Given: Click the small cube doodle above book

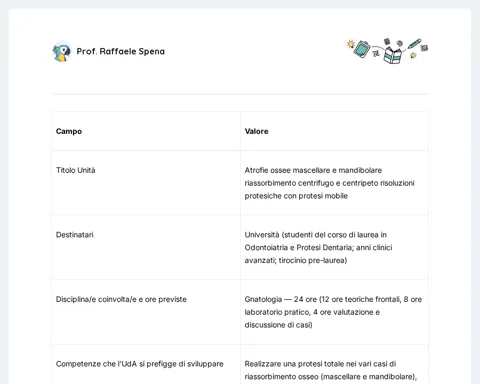Looking at the screenshot, I should point(387,41).
